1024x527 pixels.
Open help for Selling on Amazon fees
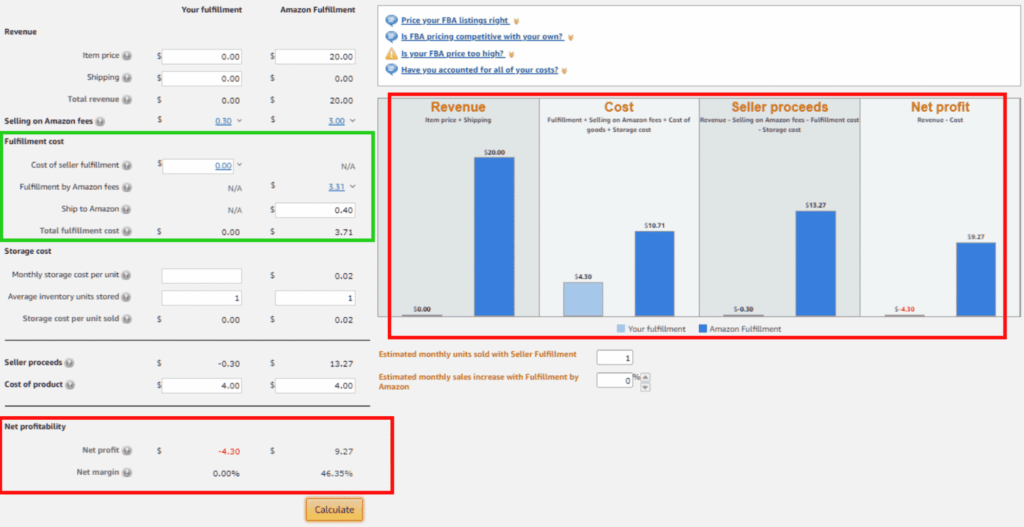(100, 121)
